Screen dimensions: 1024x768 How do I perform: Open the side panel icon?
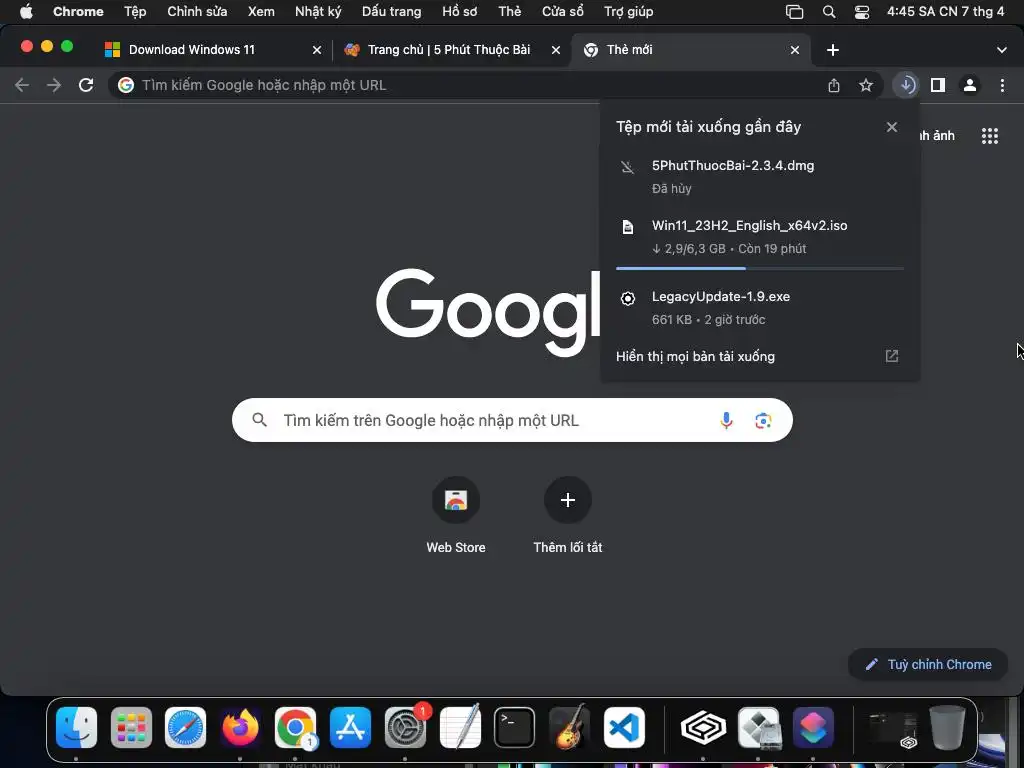[938, 85]
